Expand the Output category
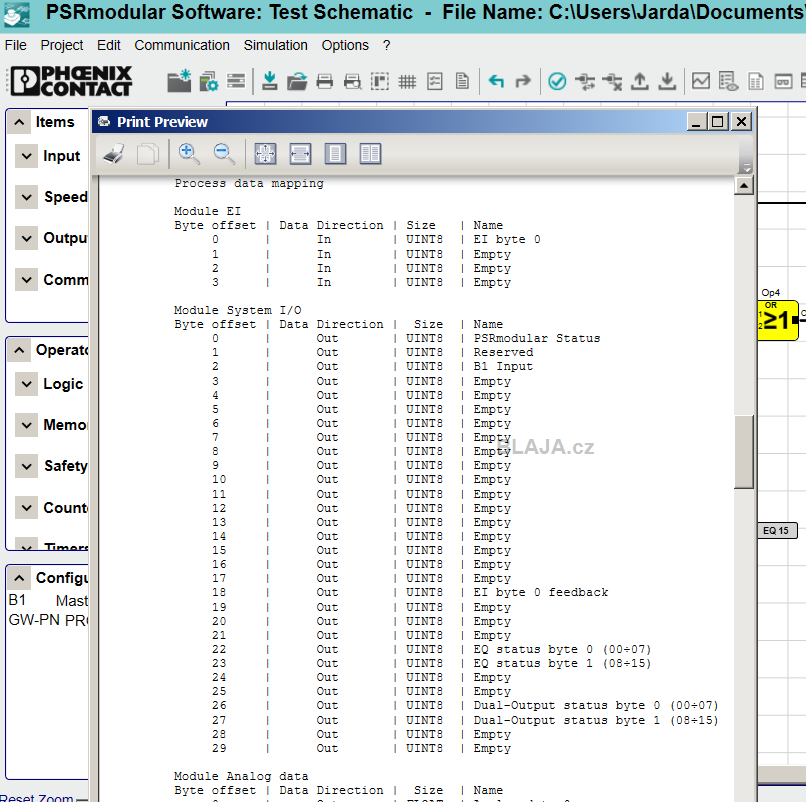The height and width of the screenshot is (802, 806). (26, 238)
